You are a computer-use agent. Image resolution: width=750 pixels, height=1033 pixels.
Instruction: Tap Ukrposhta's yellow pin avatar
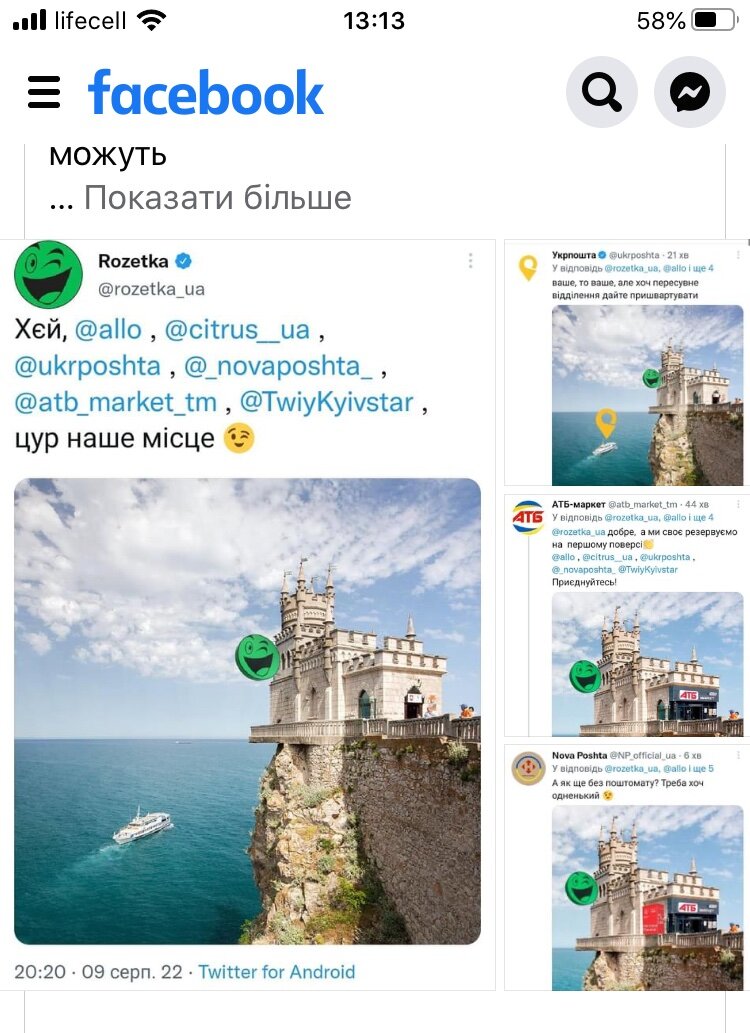[x=528, y=267]
